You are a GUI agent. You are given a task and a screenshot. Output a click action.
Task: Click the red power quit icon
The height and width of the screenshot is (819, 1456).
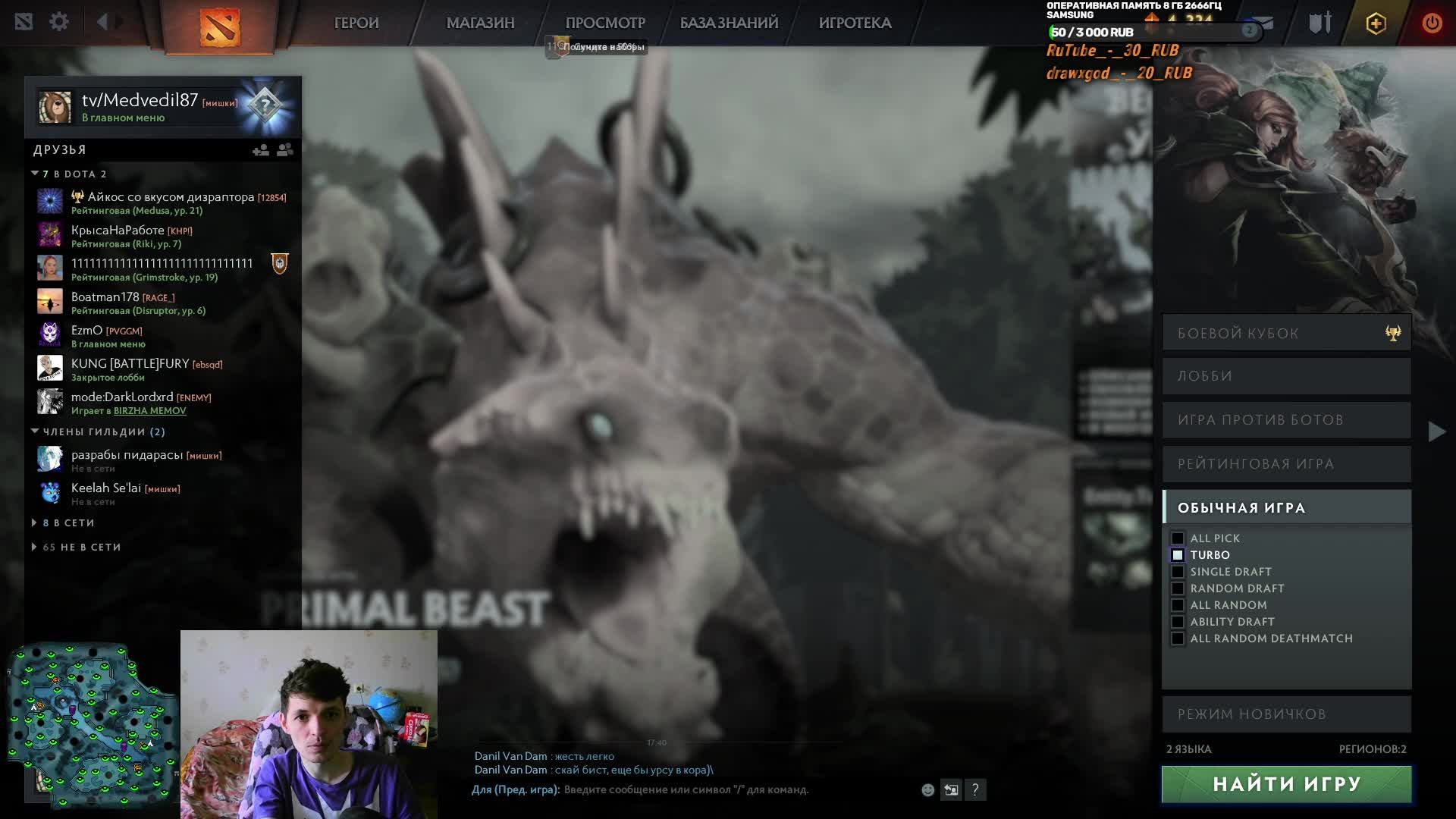point(1432,24)
